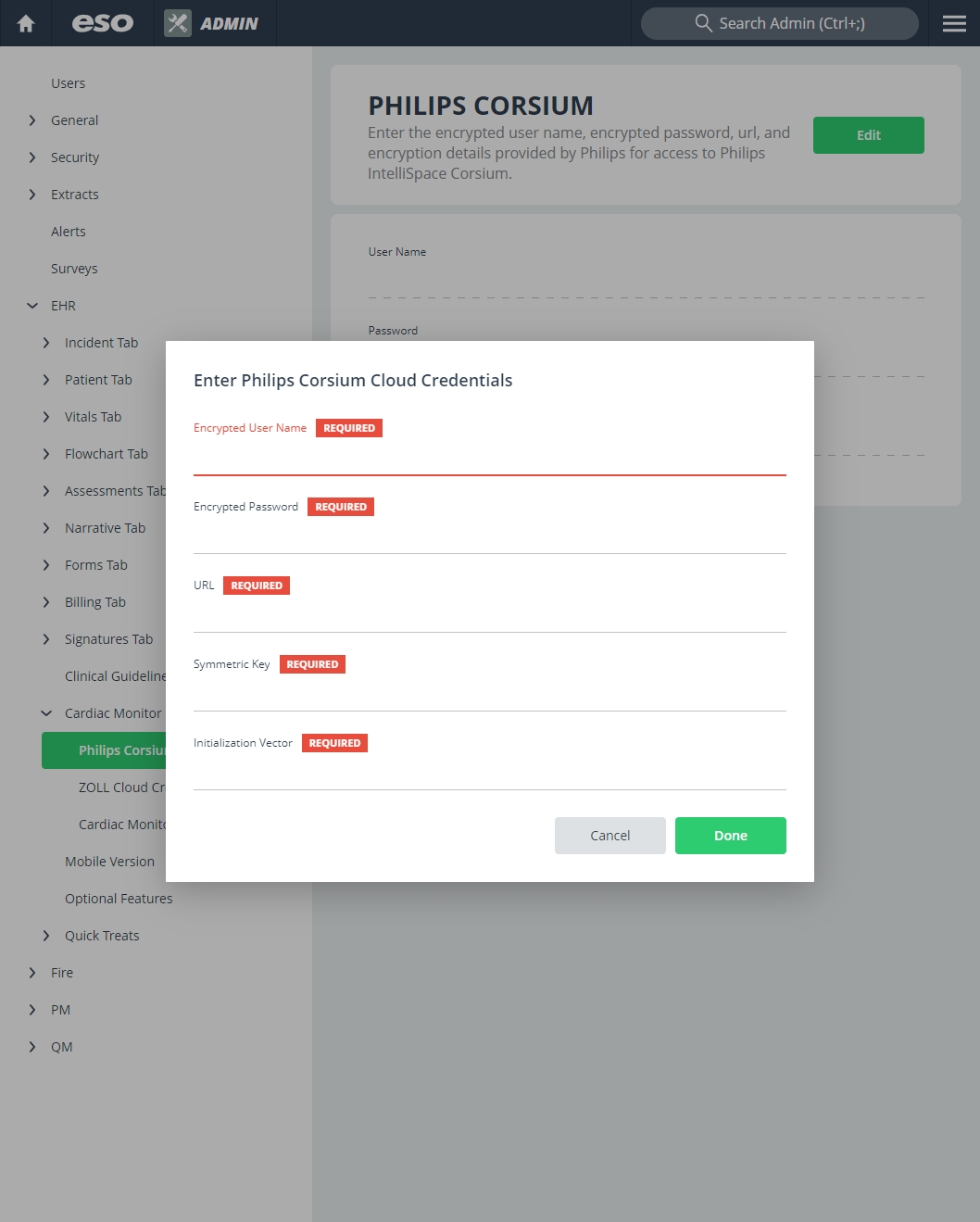Click the green Done button
This screenshot has height=1222, width=980.
(731, 836)
